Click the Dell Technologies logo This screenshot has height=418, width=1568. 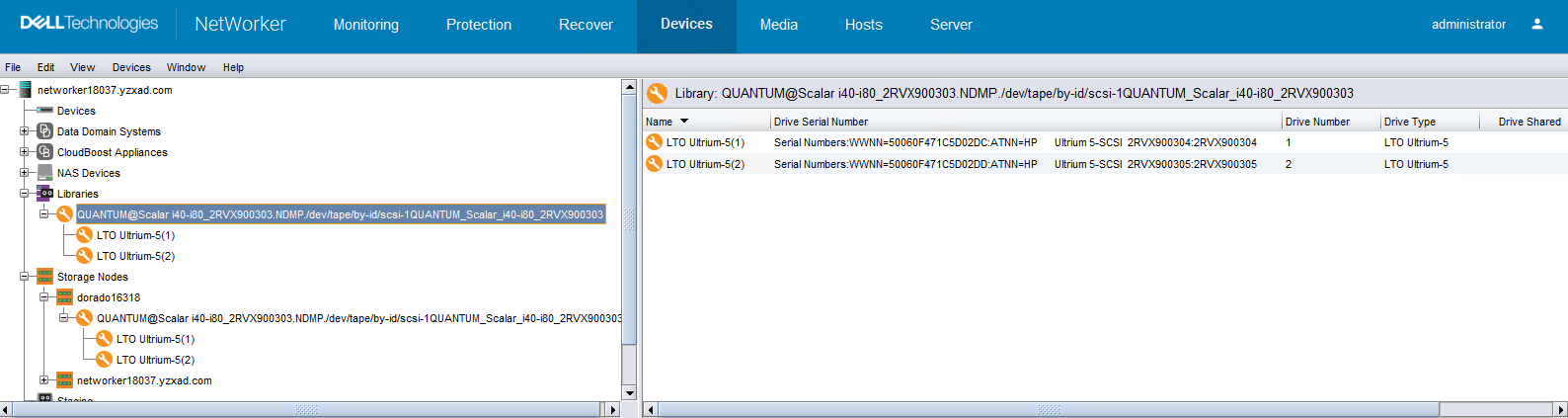[x=89, y=24]
